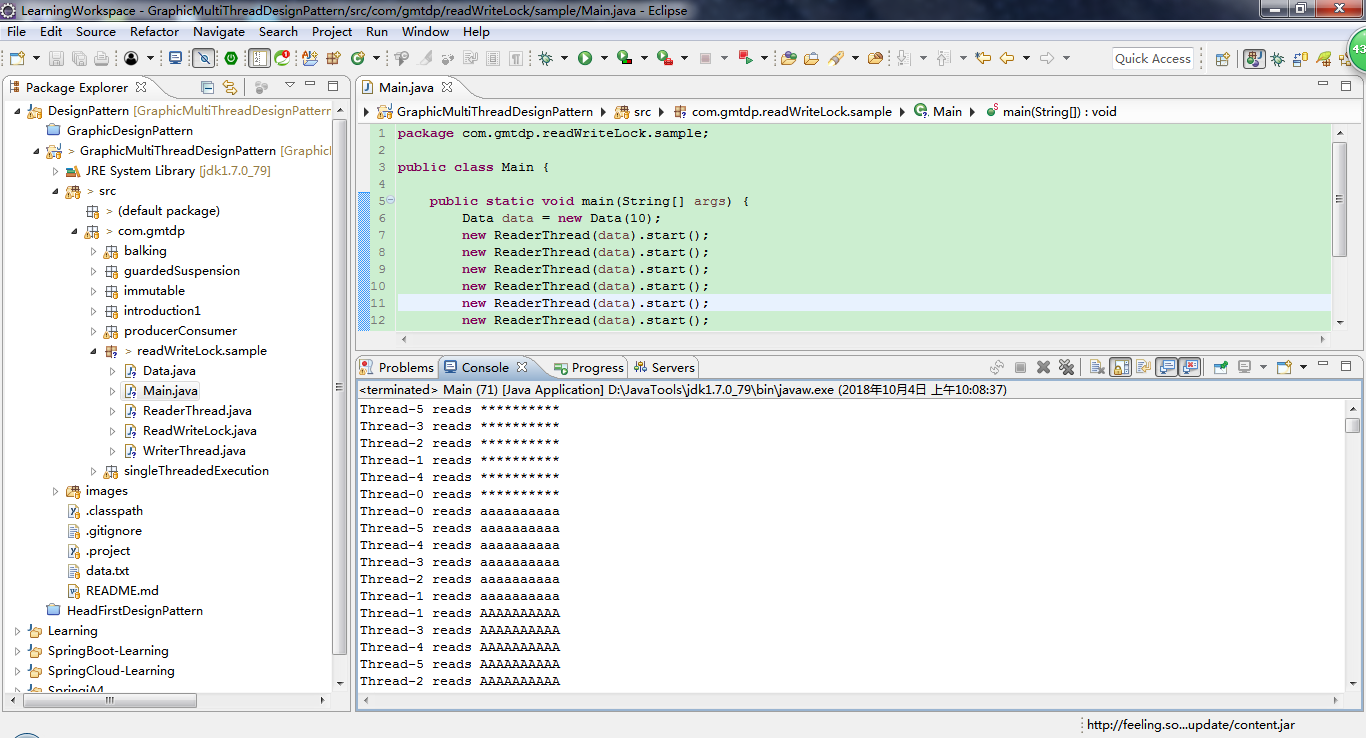Expand the balking package node
Viewport: 1366px width, 738px height.
click(x=94, y=251)
